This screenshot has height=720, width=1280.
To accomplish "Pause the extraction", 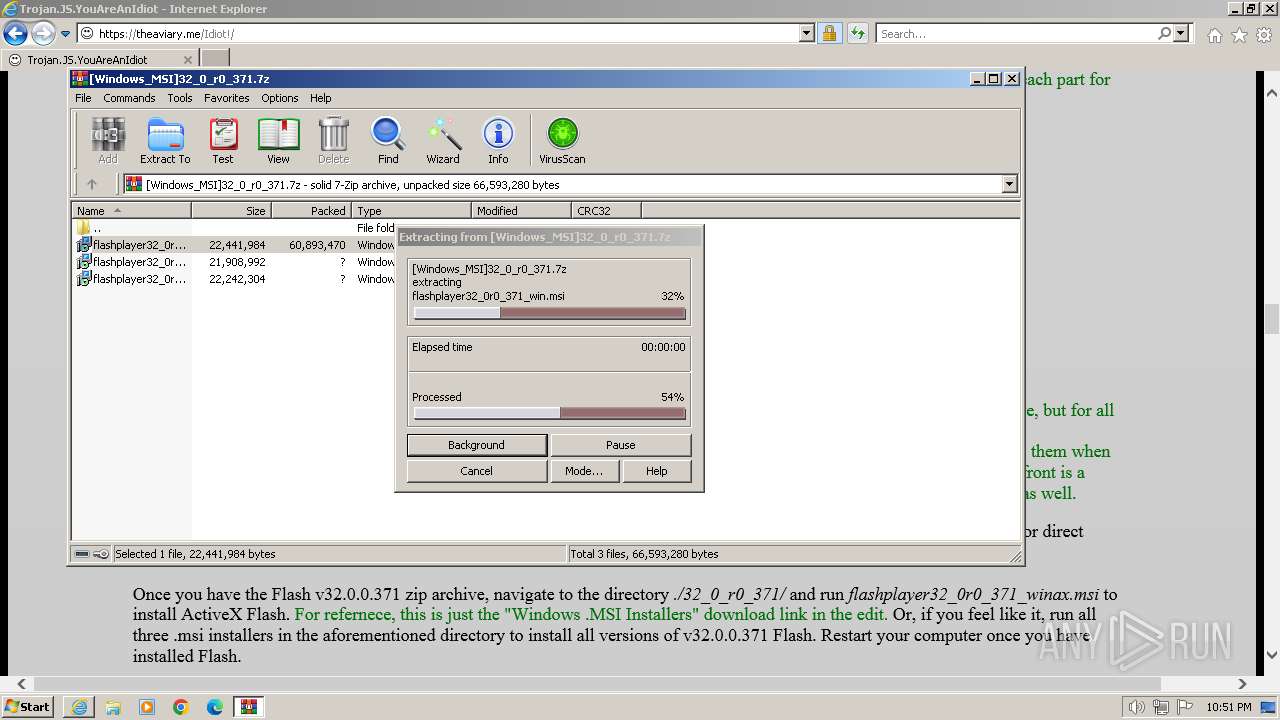I will point(620,445).
